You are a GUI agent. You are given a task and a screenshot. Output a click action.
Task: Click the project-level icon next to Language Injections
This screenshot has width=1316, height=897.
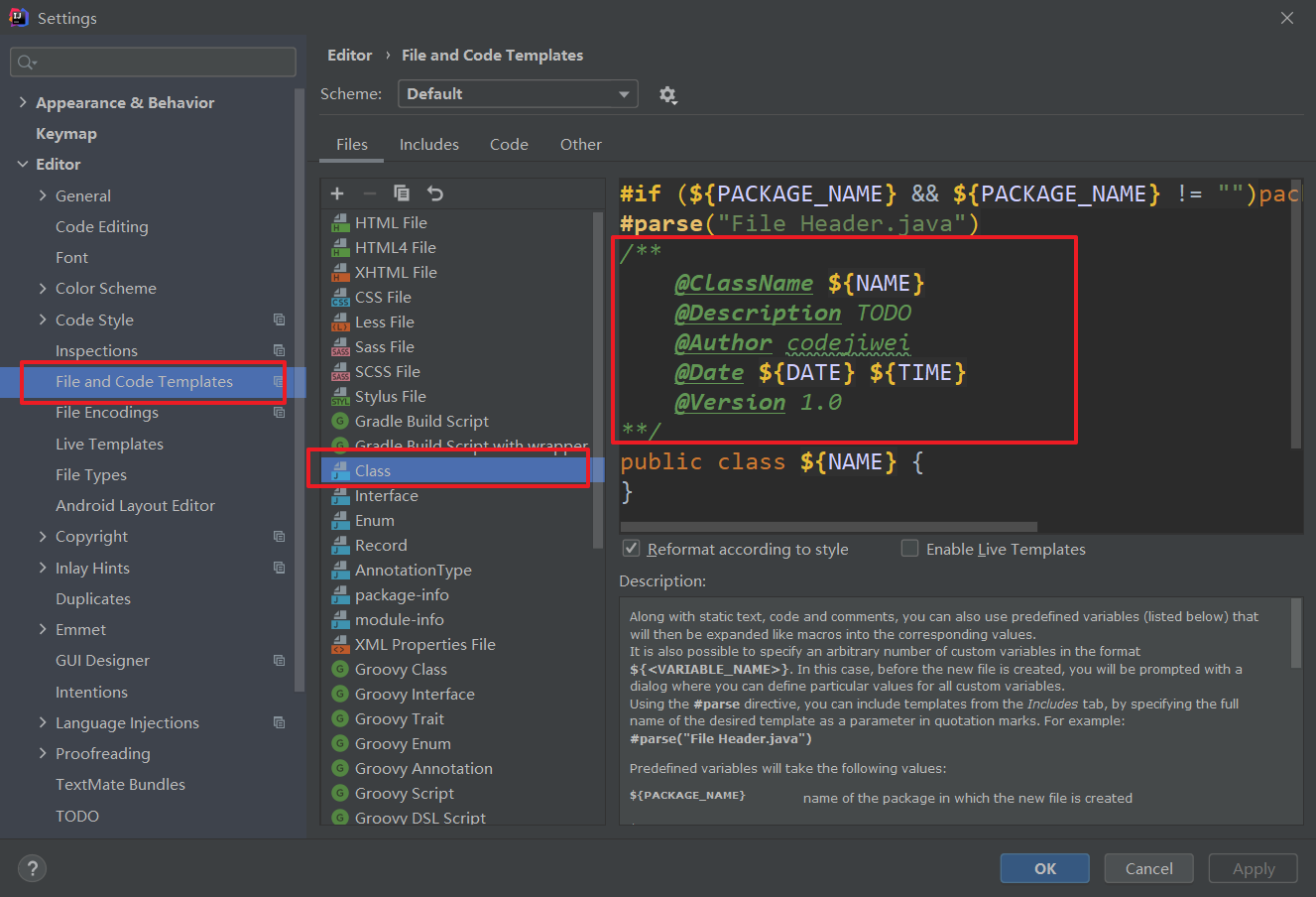point(280,722)
